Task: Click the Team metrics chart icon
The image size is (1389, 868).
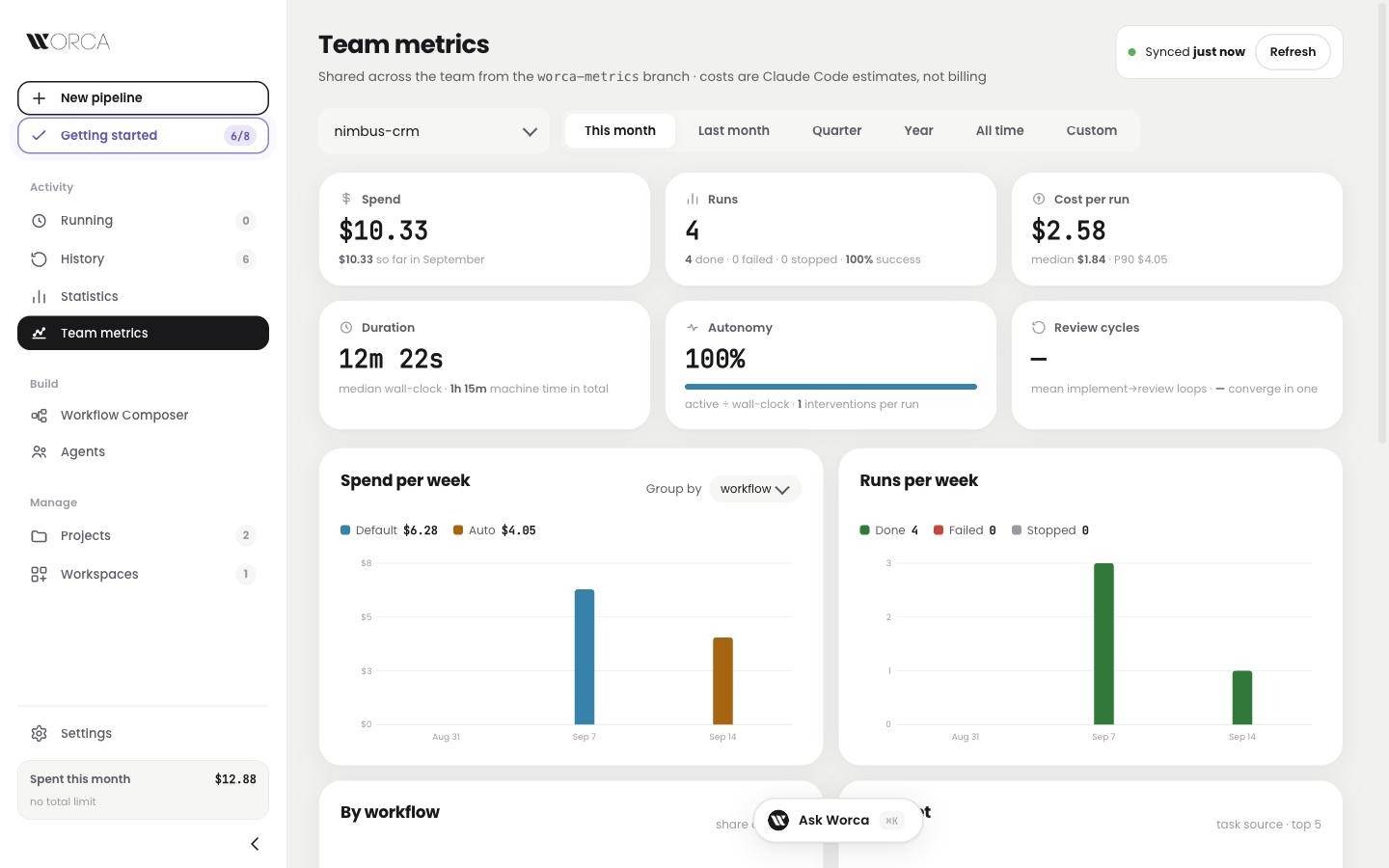Action: [39, 334]
